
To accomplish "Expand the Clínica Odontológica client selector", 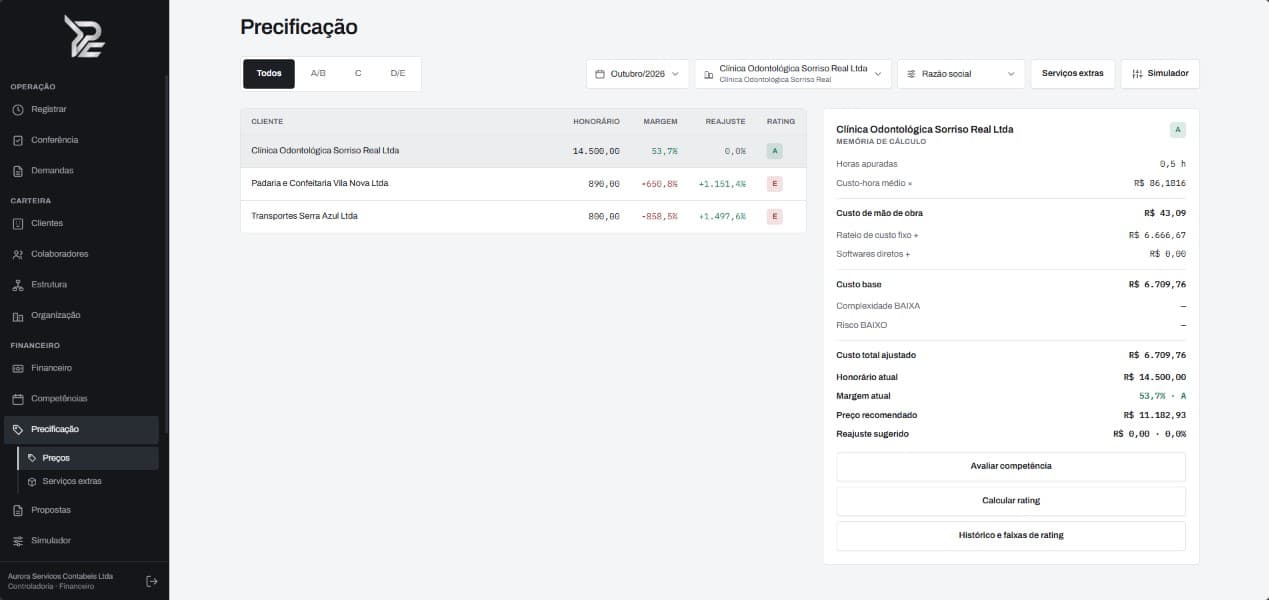I will pyautogui.click(x=793, y=74).
